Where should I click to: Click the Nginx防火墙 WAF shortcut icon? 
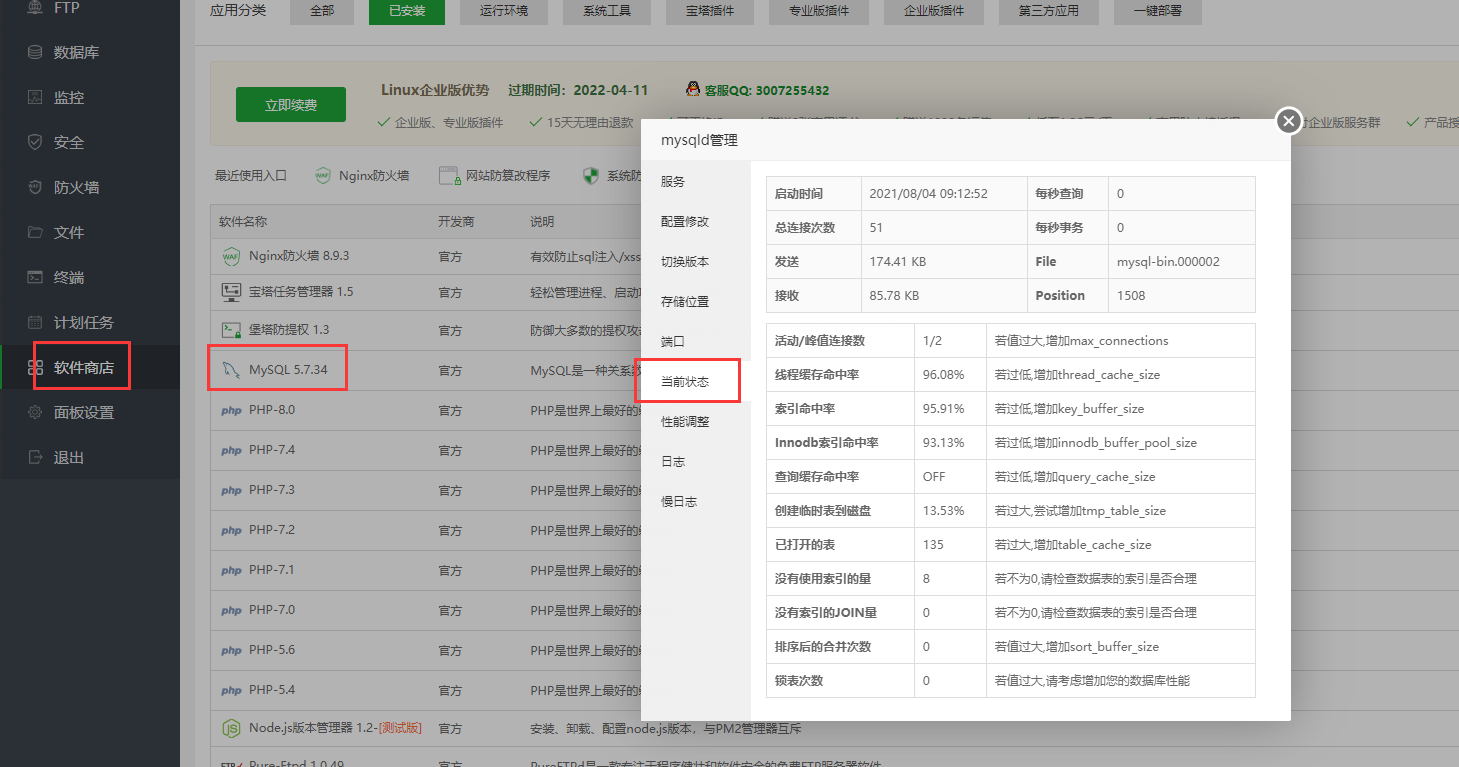(x=323, y=175)
